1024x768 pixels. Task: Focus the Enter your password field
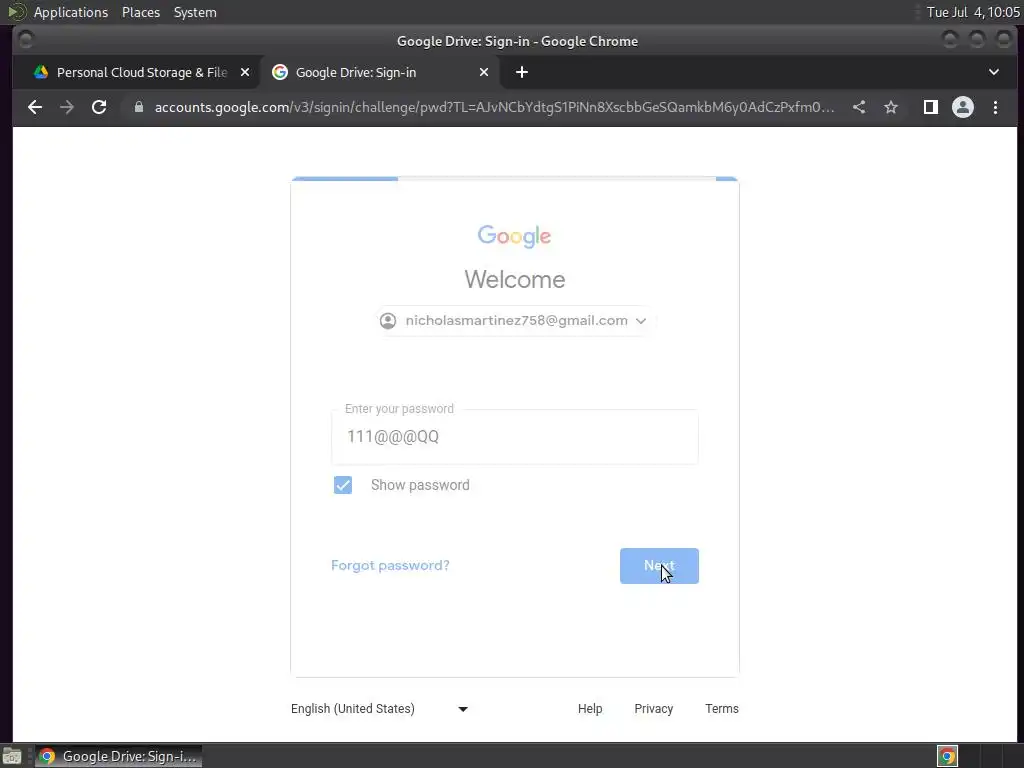515,437
